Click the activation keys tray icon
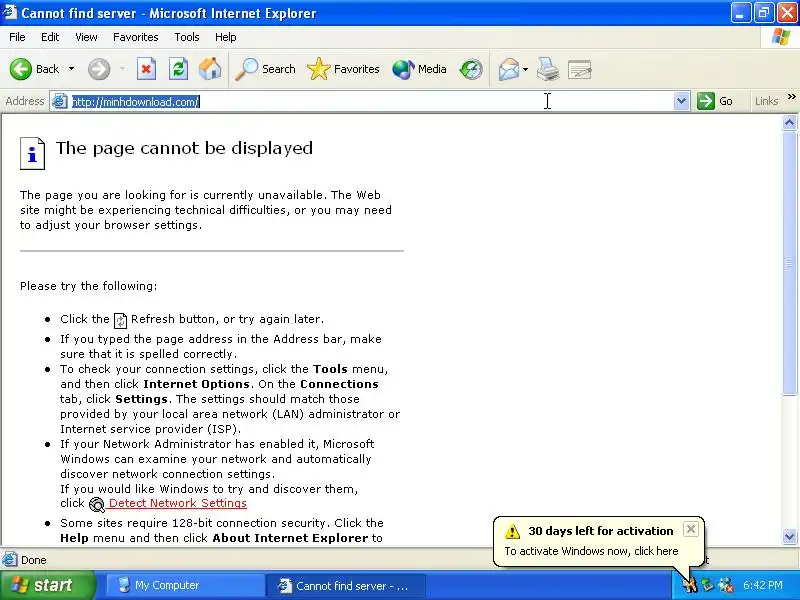 point(690,585)
